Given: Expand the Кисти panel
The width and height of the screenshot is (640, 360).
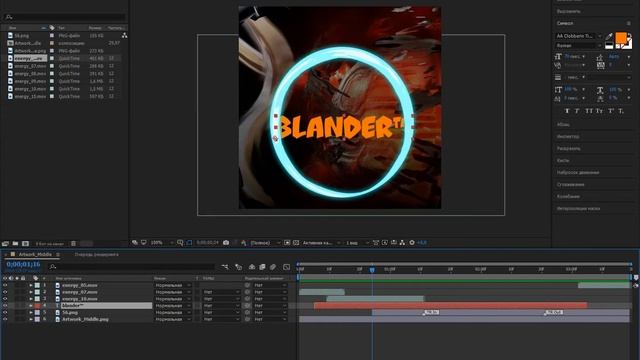Looking at the screenshot, I should pyautogui.click(x=563, y=160).
